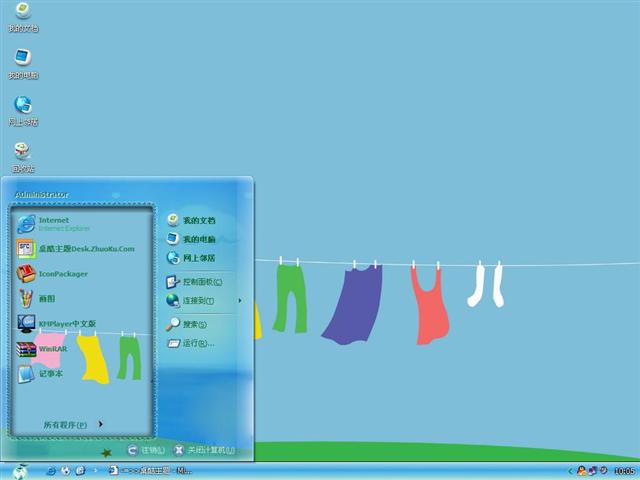This screenshot has width=640, height=480.
Task: Open 画图 paint program
Action: [82, 298]
